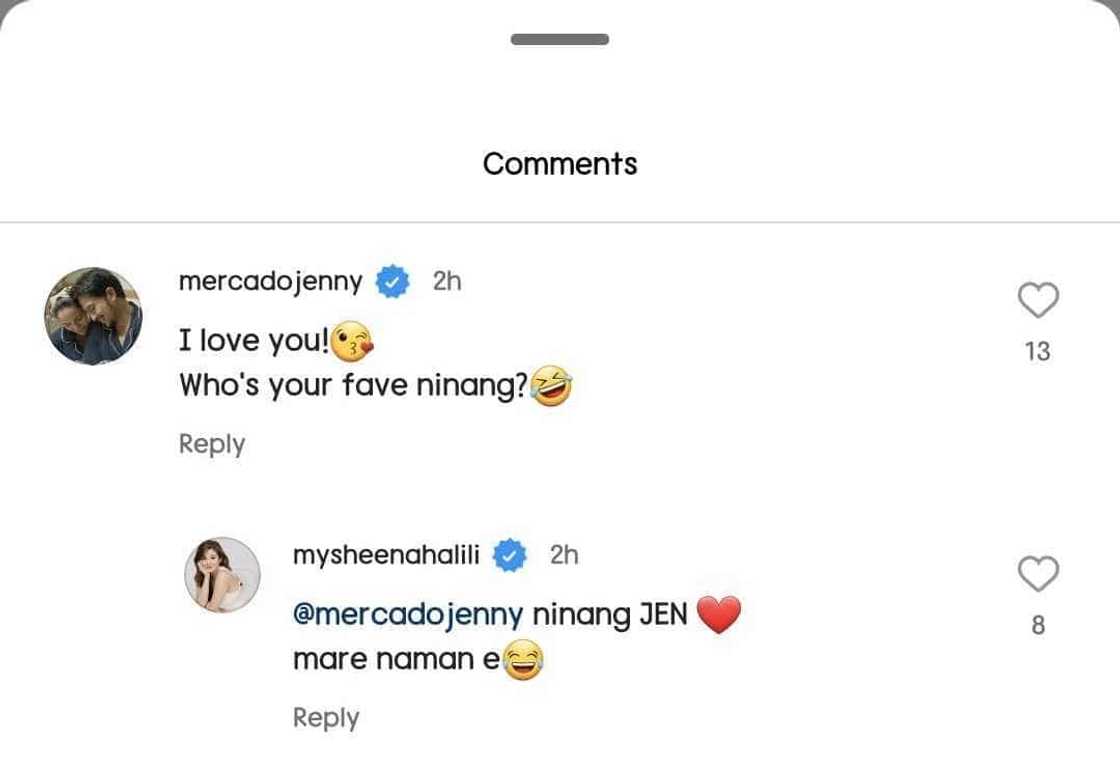Click the verified badge beside mysheenahalili

(x=511, y=556)
